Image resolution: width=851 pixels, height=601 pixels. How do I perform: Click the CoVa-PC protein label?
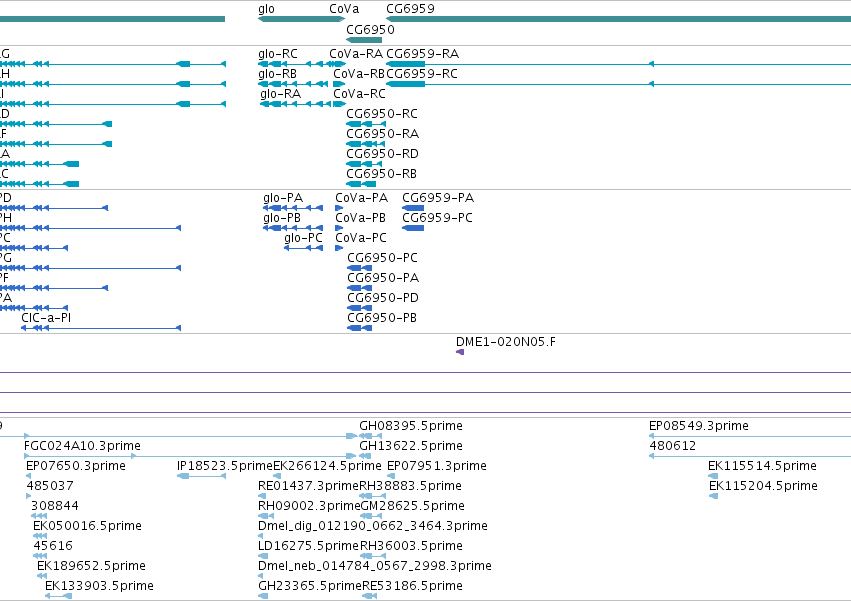click(361, 238)
